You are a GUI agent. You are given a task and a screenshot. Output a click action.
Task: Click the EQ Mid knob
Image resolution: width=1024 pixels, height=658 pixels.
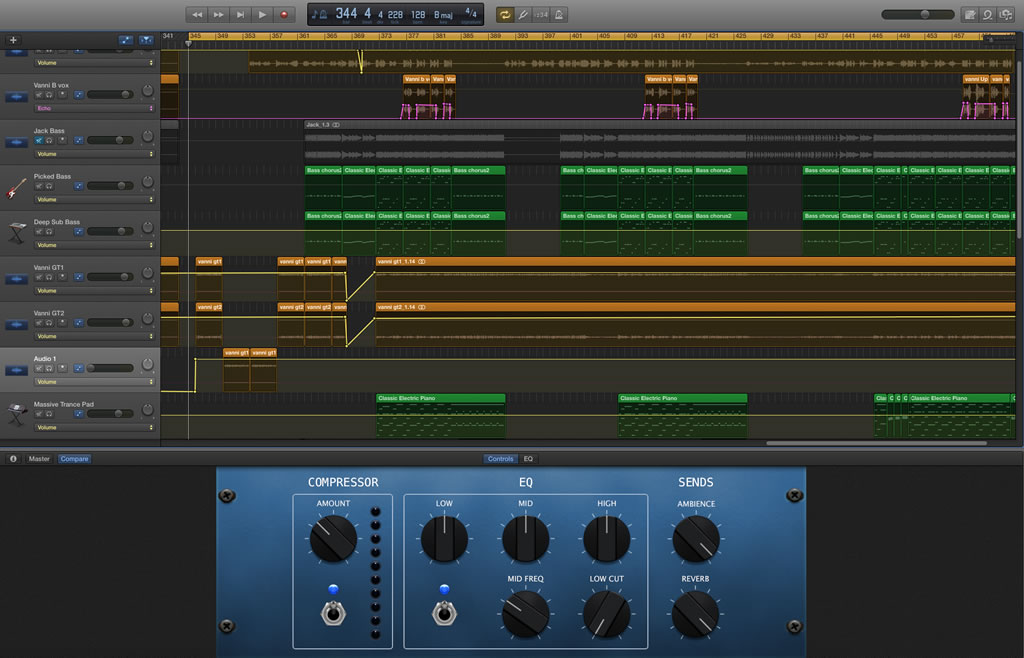point(526,539)
